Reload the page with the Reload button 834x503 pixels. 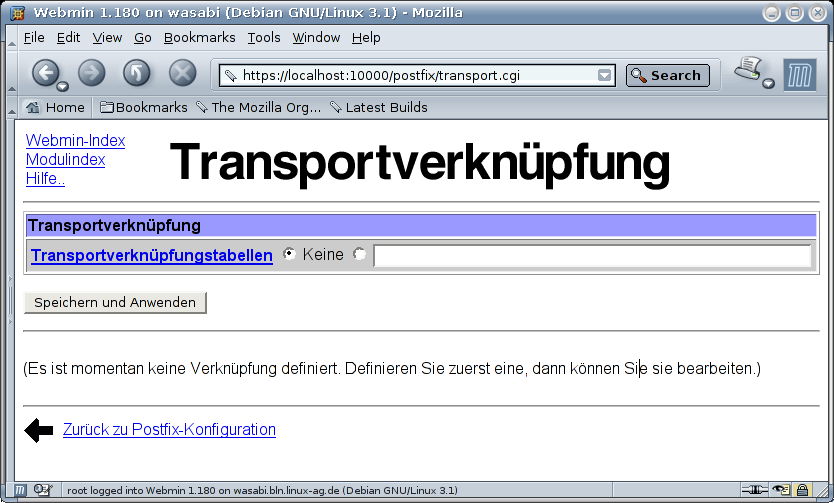point(137,73)
